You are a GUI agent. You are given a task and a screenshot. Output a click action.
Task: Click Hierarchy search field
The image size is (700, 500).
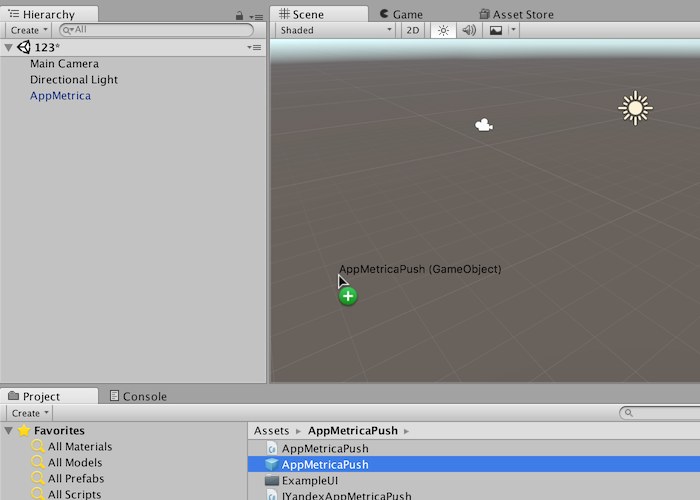coord(156,30)
